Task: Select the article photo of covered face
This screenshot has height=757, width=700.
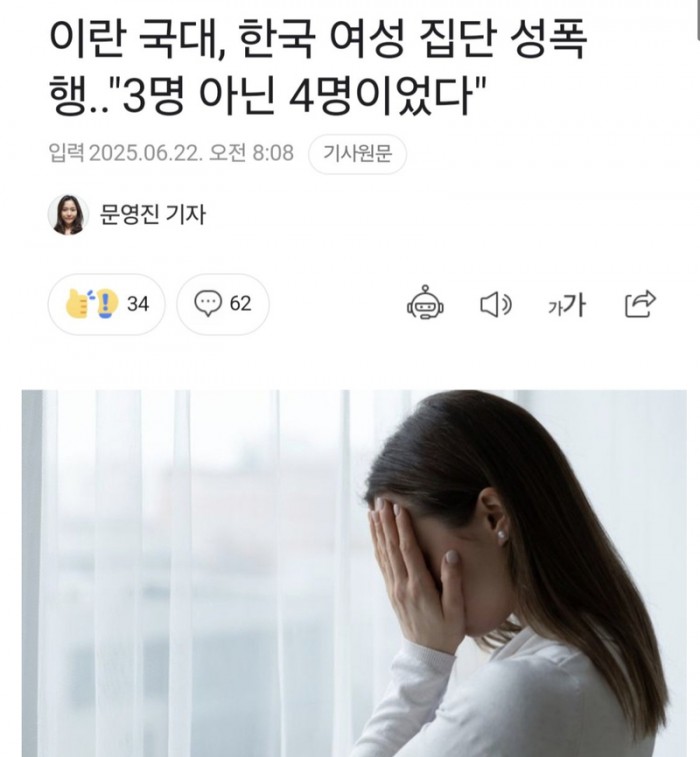Action: 354,573
